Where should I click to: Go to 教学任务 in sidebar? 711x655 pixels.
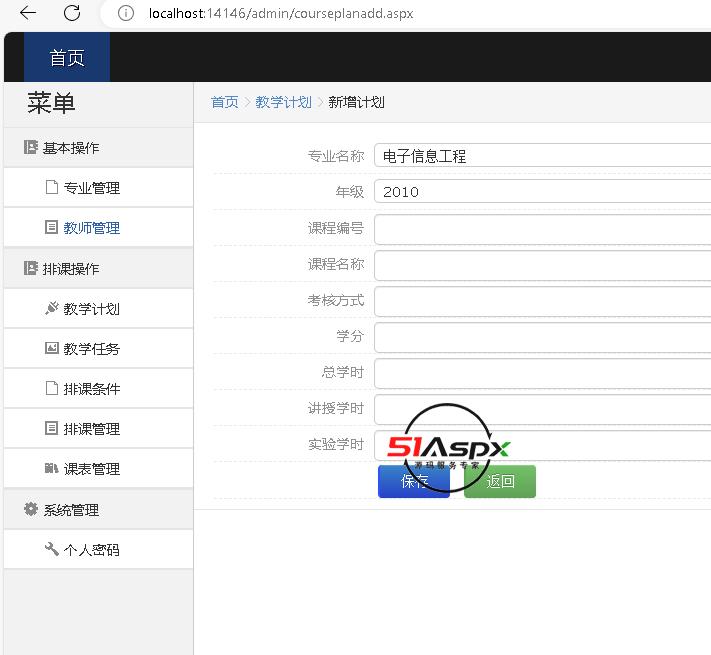[91, 349]
